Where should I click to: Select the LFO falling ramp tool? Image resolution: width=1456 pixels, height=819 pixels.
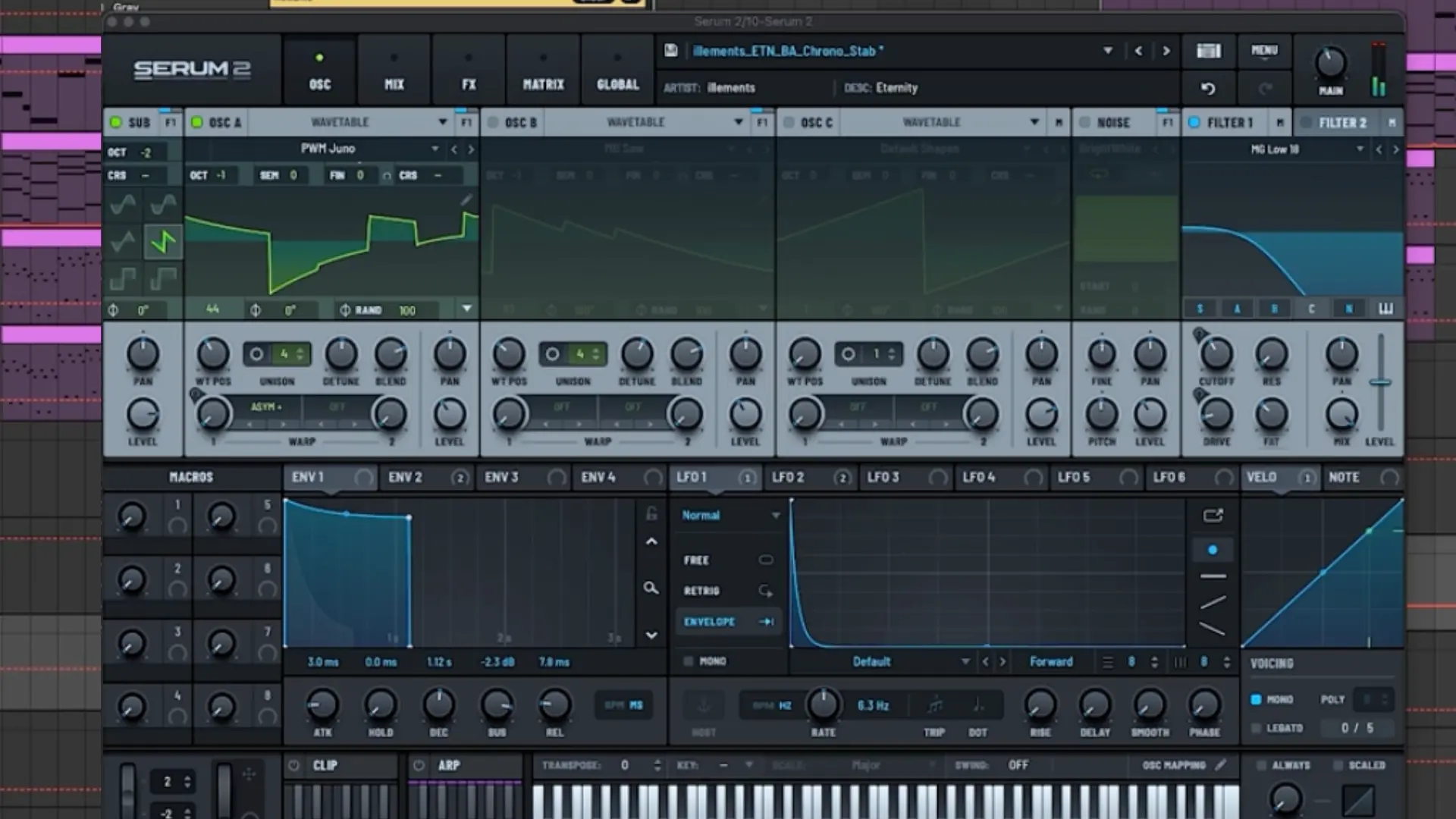pyautogui.click(x=1213, y=629)
